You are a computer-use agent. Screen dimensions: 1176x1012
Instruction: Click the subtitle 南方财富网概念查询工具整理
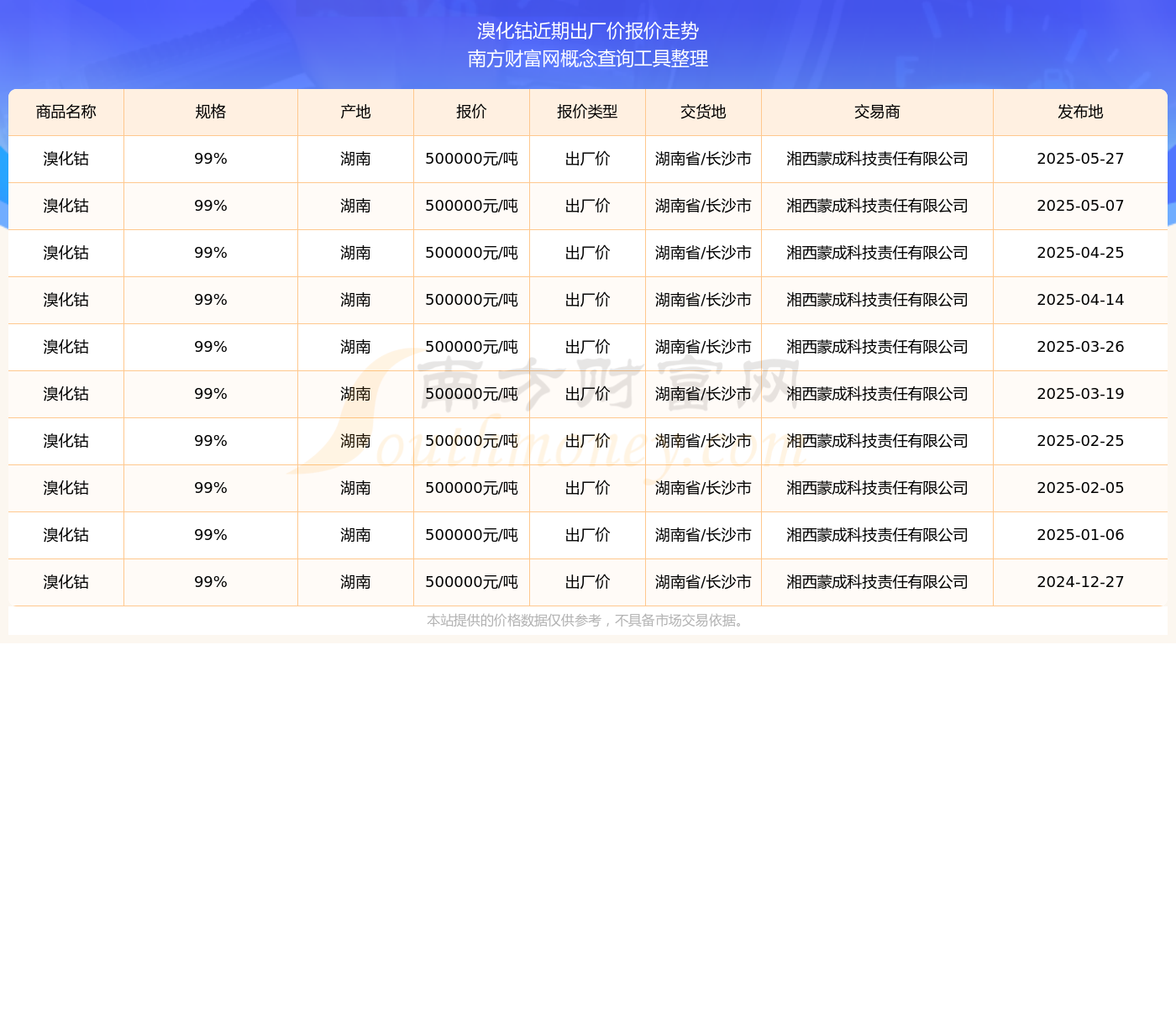point(588,59)
